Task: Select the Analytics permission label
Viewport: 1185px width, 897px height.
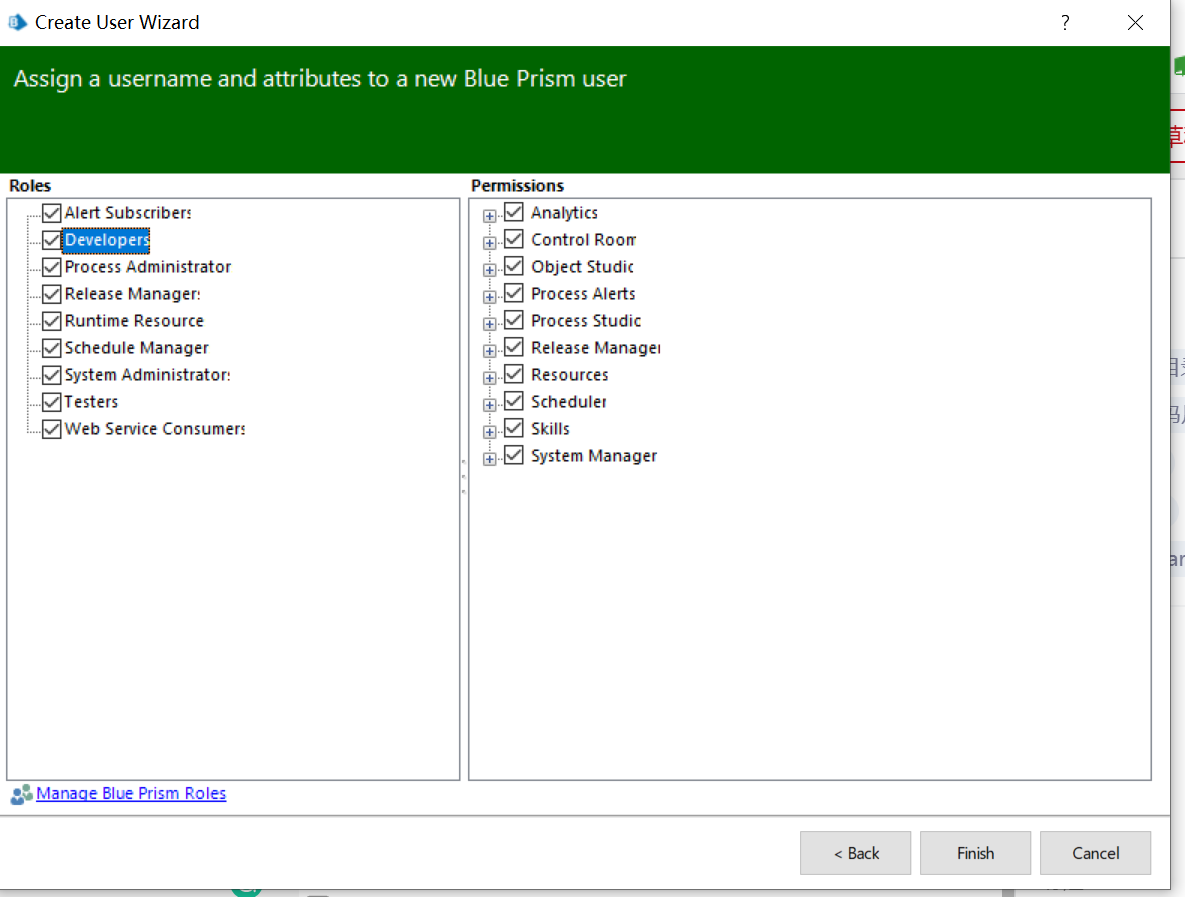Action: pyautogui.click(x=564, y=213)
